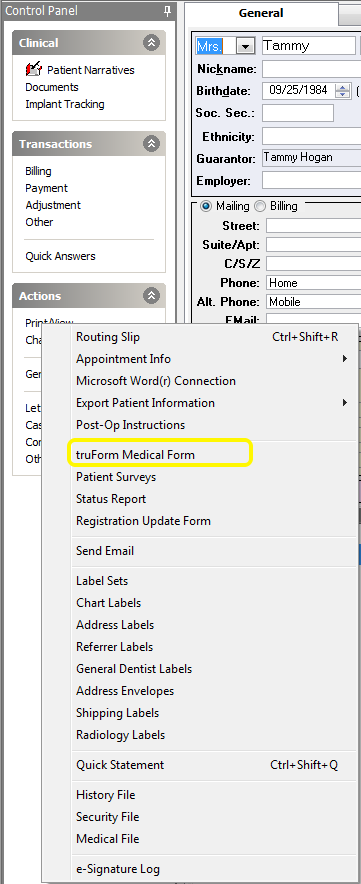
Task: Open Implant Tracking in Clinical
Action: pos(65,104)
